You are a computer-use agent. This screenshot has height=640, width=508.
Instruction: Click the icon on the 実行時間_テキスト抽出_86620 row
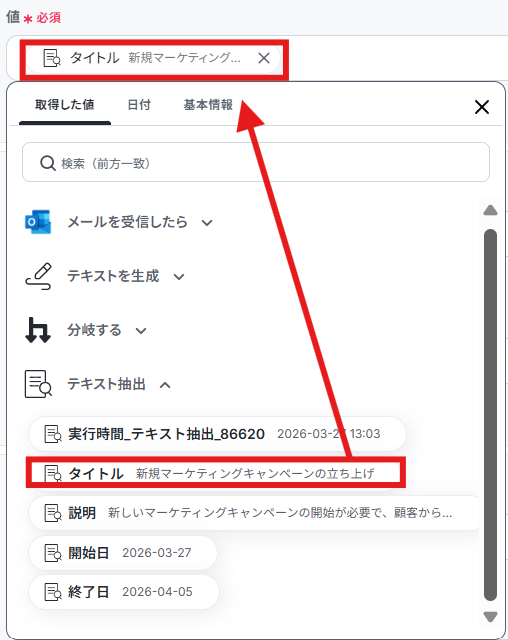pyautogui.click(x=53, y=434)
